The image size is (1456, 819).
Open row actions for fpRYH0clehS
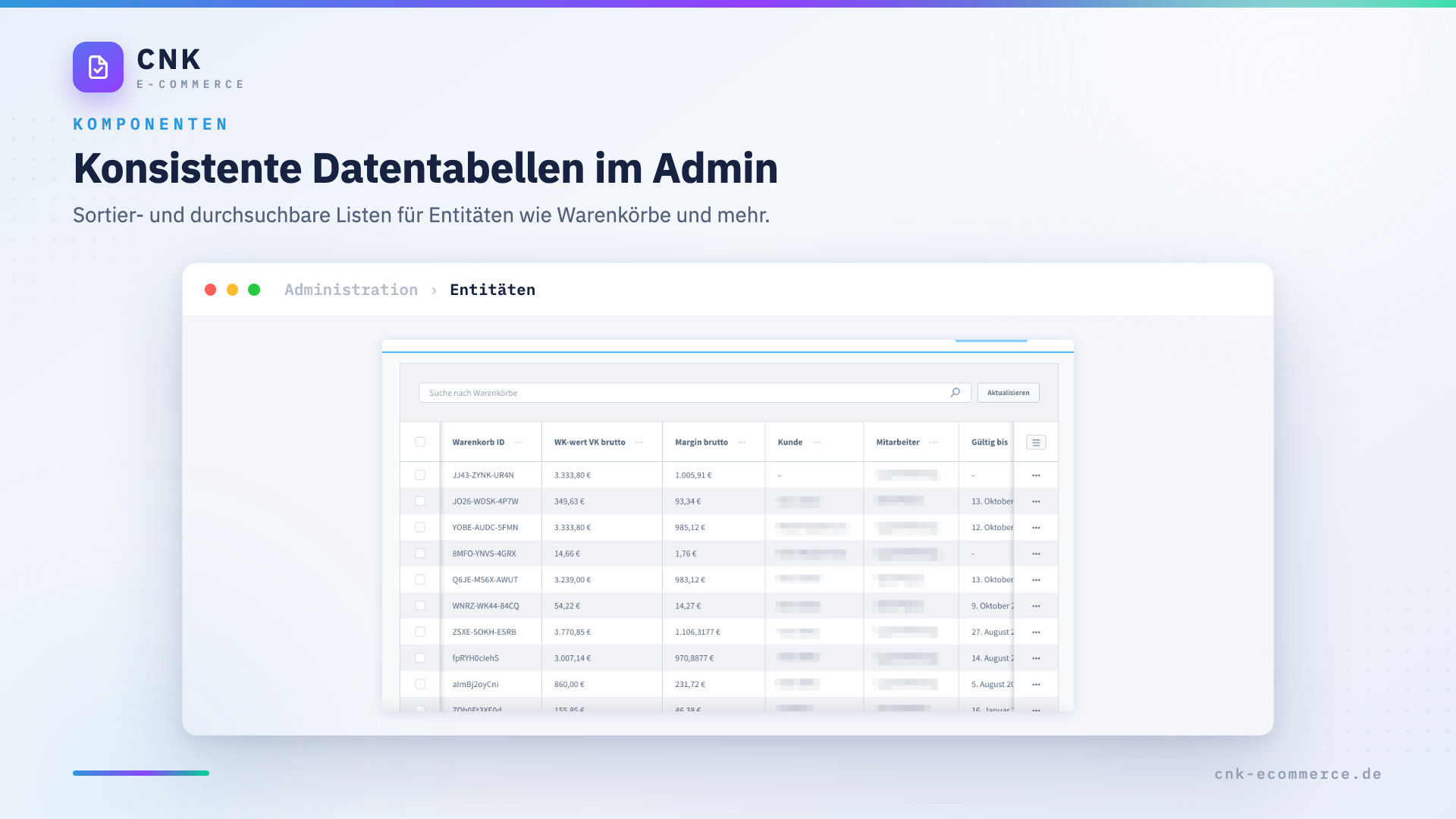tap(1036, 658)
